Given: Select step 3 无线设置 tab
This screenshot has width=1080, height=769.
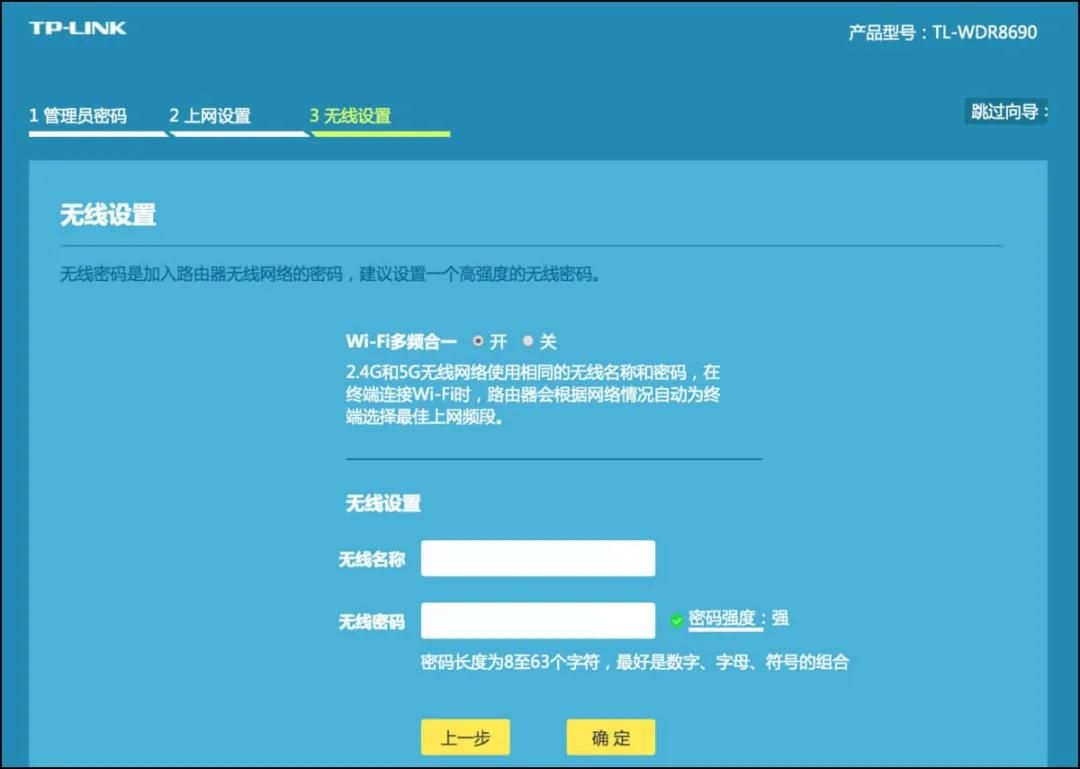Looking at the screenshot, I should point(350,115).
